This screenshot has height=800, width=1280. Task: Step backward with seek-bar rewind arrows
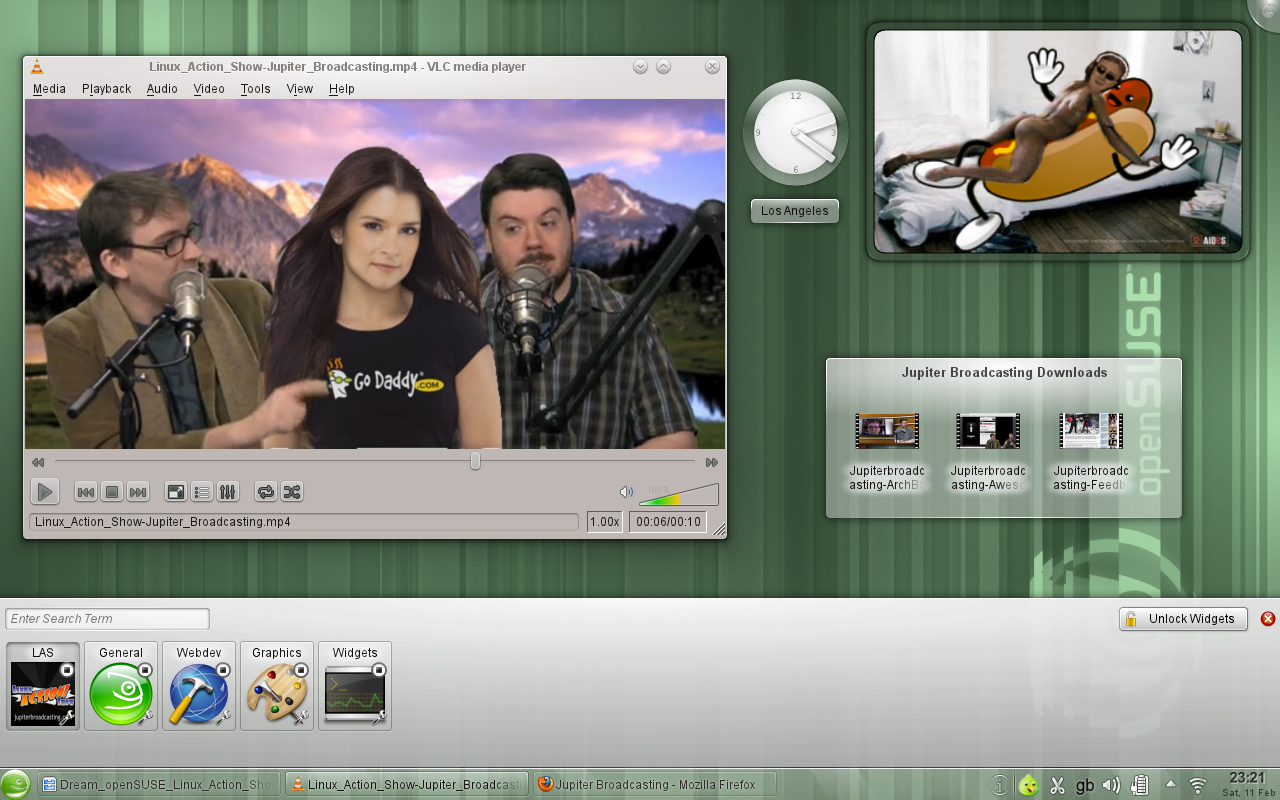point(38,462)
